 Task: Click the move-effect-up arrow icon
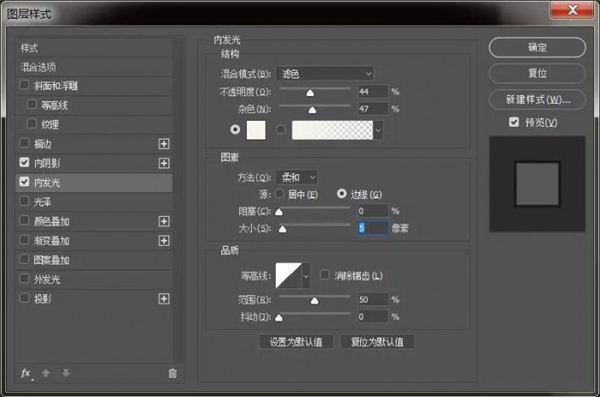coord(46,373)
